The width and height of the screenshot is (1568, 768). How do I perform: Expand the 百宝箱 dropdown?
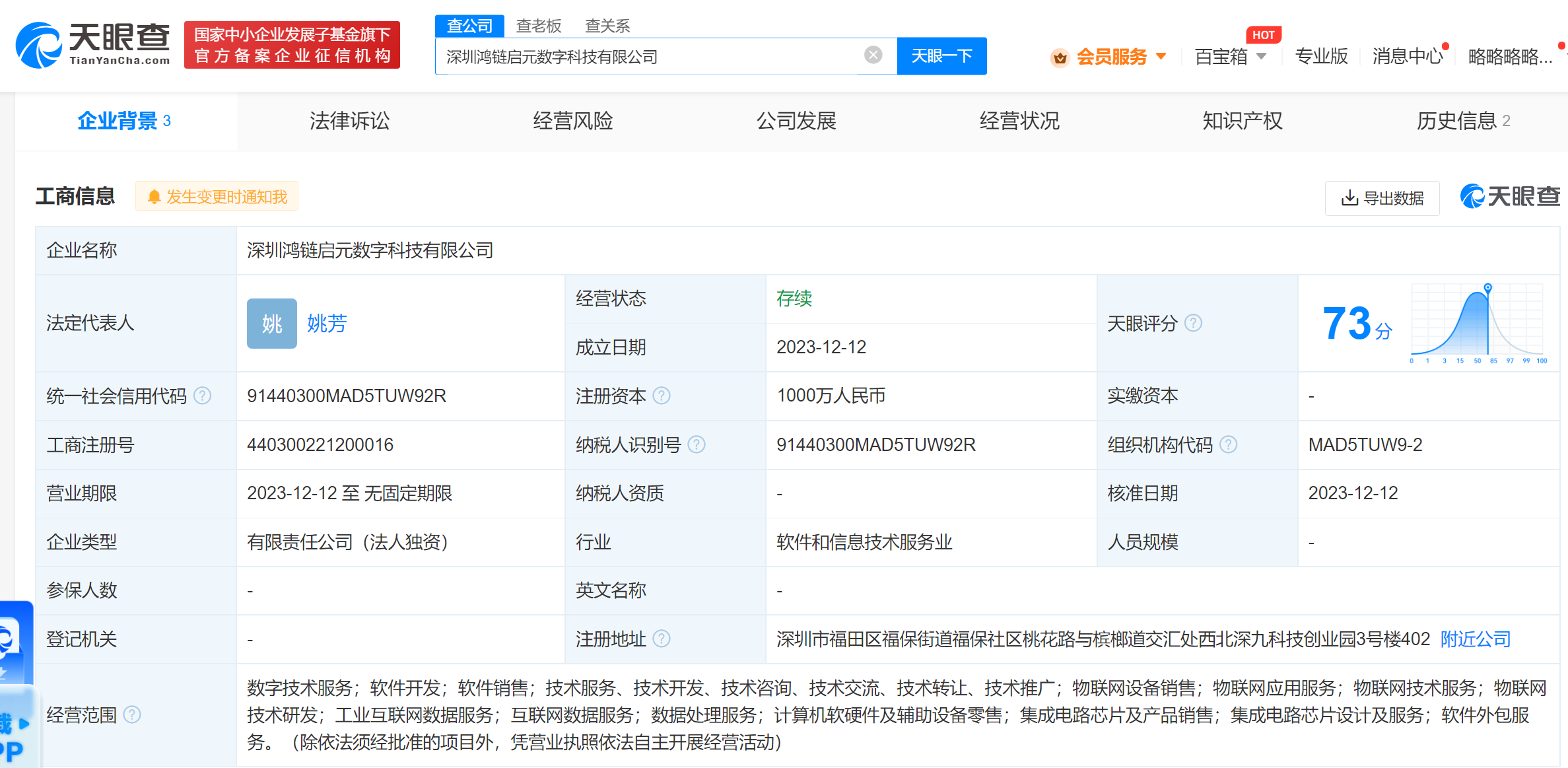pyautogui.click(x=1232, y=57)
